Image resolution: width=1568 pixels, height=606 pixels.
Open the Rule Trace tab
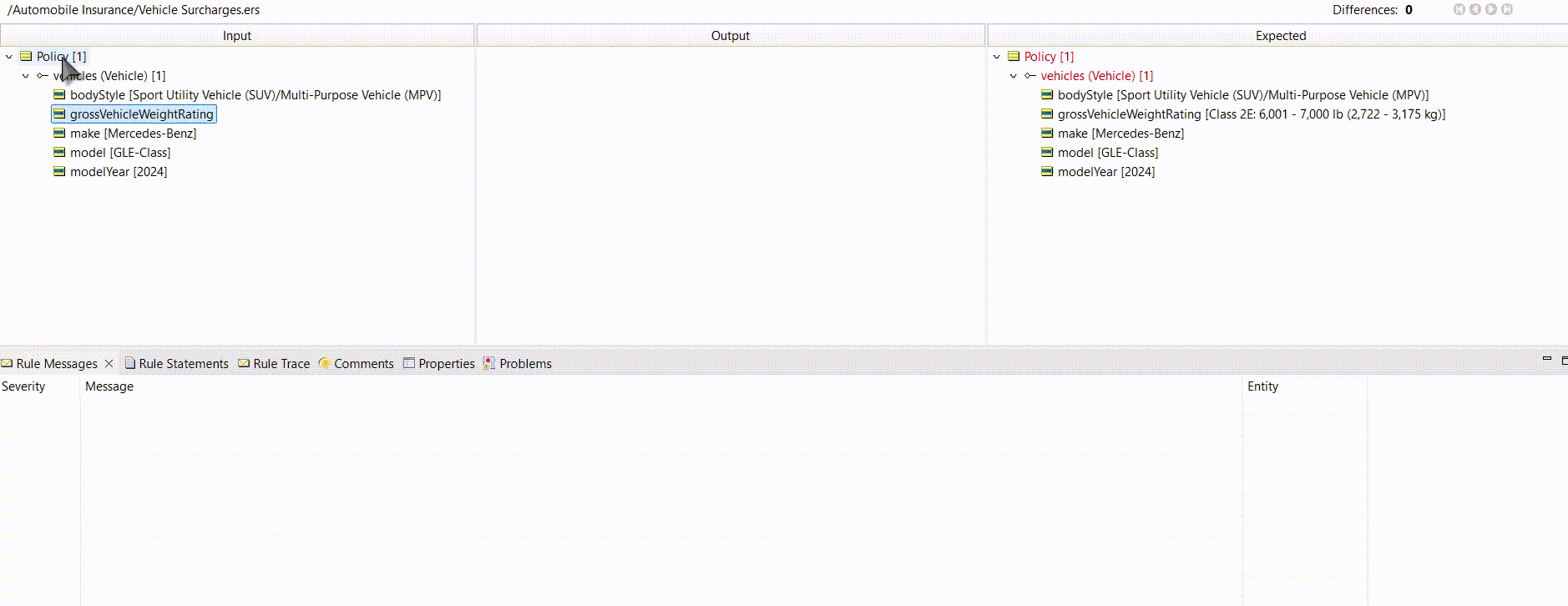[281, 364]
